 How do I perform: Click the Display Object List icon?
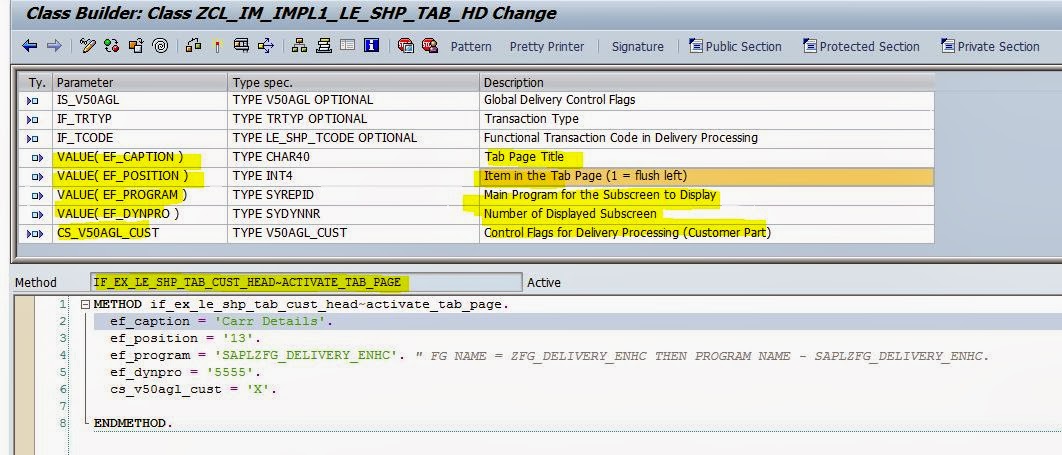241,46
